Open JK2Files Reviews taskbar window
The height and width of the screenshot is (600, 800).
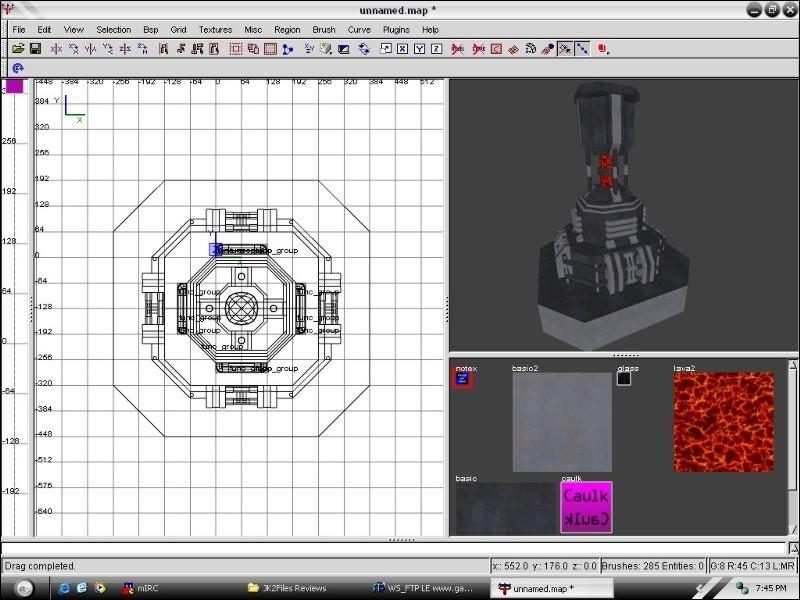click(295, 588)
